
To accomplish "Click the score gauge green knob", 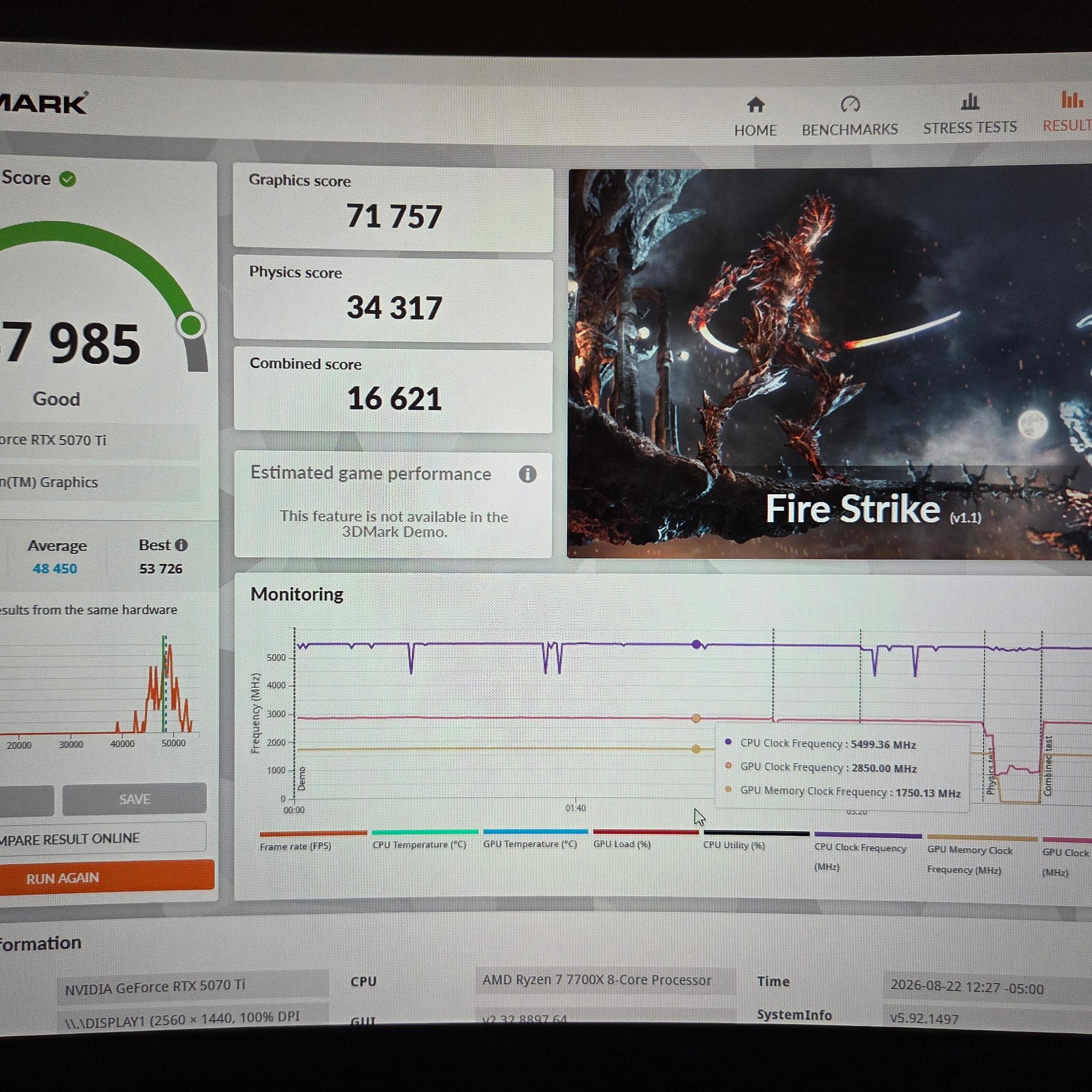I will pos(191,326).
